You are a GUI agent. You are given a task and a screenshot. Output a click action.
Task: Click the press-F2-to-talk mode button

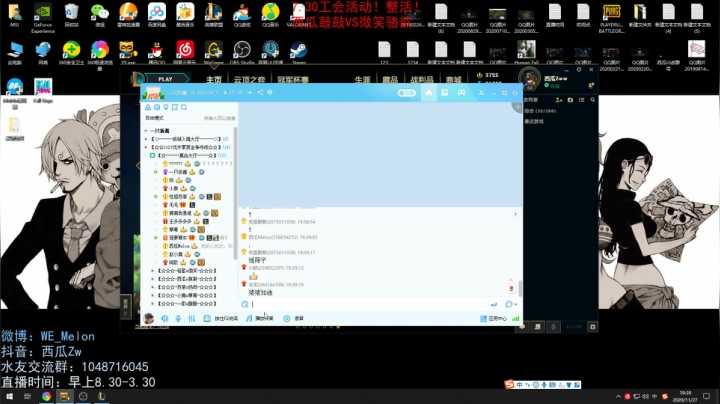click(221, 318)
